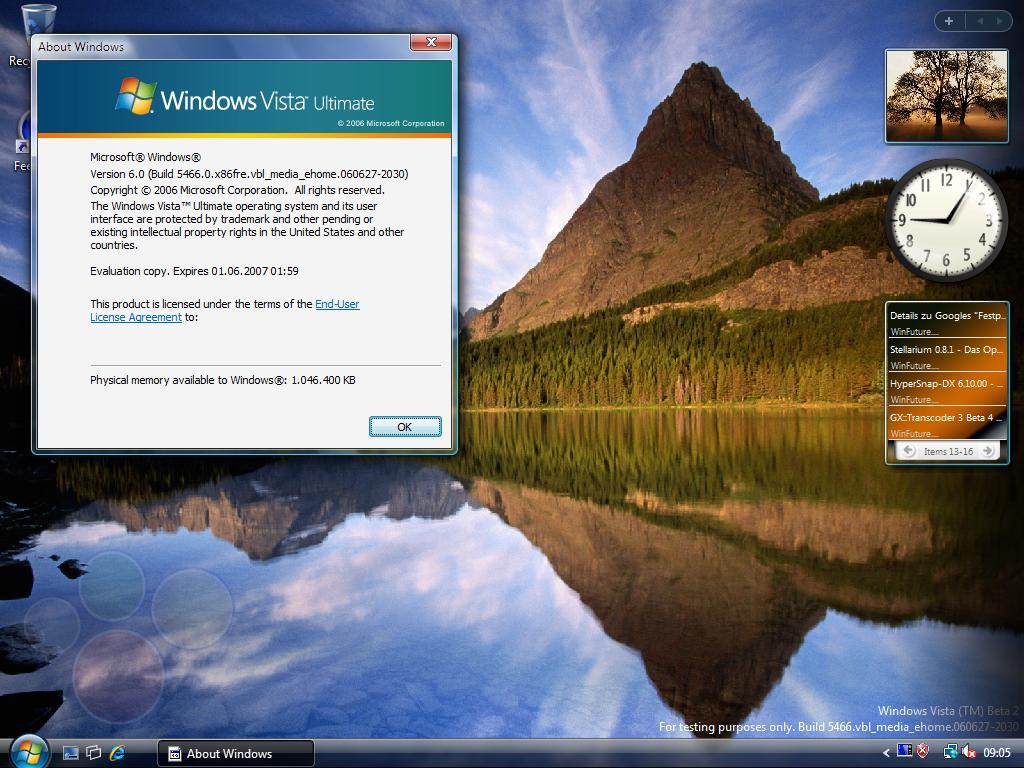Click the About Windows title bar
The height and width of the screenshot is (768, 1024).
[x=222, y=46]
